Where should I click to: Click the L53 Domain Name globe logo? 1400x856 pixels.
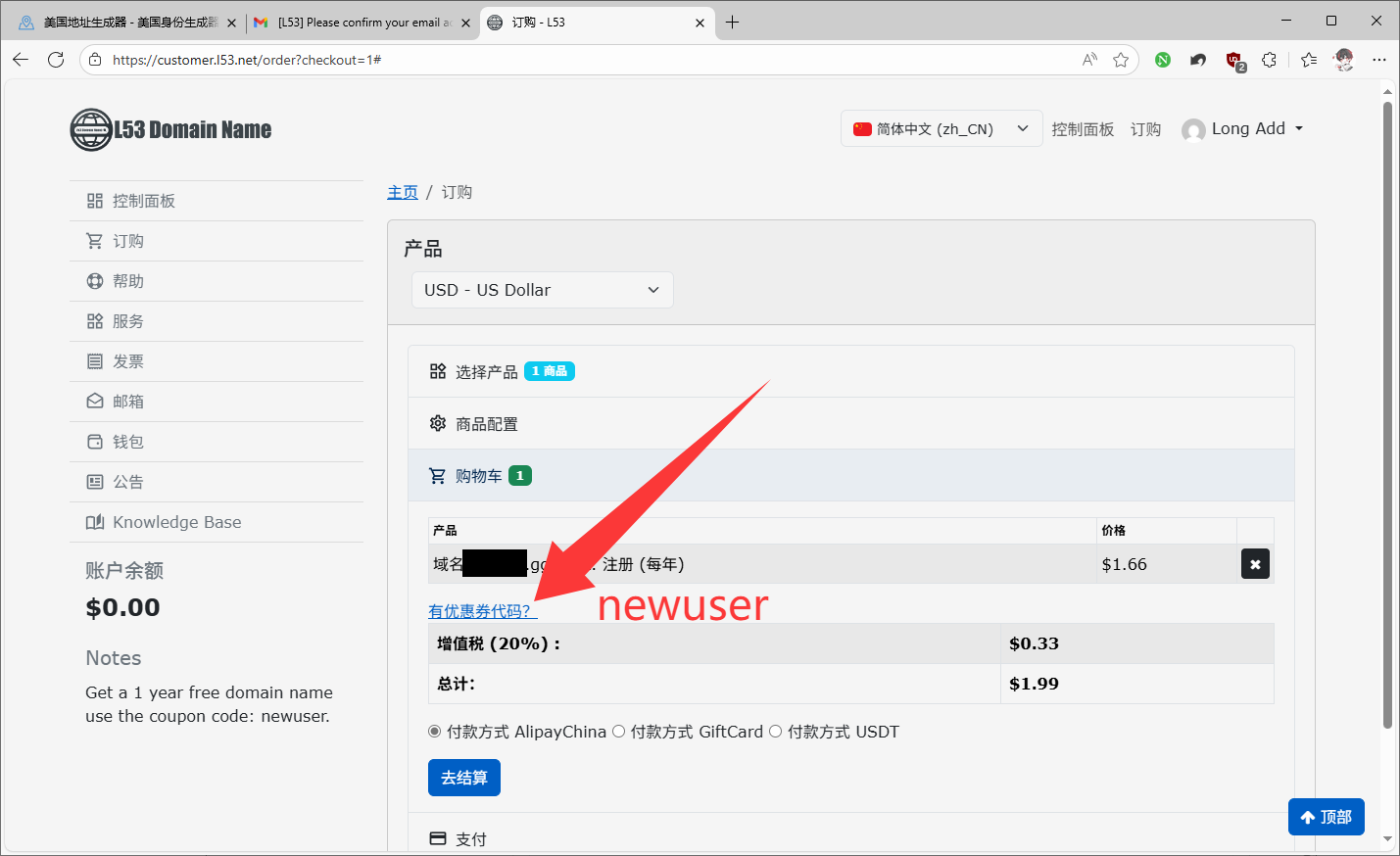point(91,129)
